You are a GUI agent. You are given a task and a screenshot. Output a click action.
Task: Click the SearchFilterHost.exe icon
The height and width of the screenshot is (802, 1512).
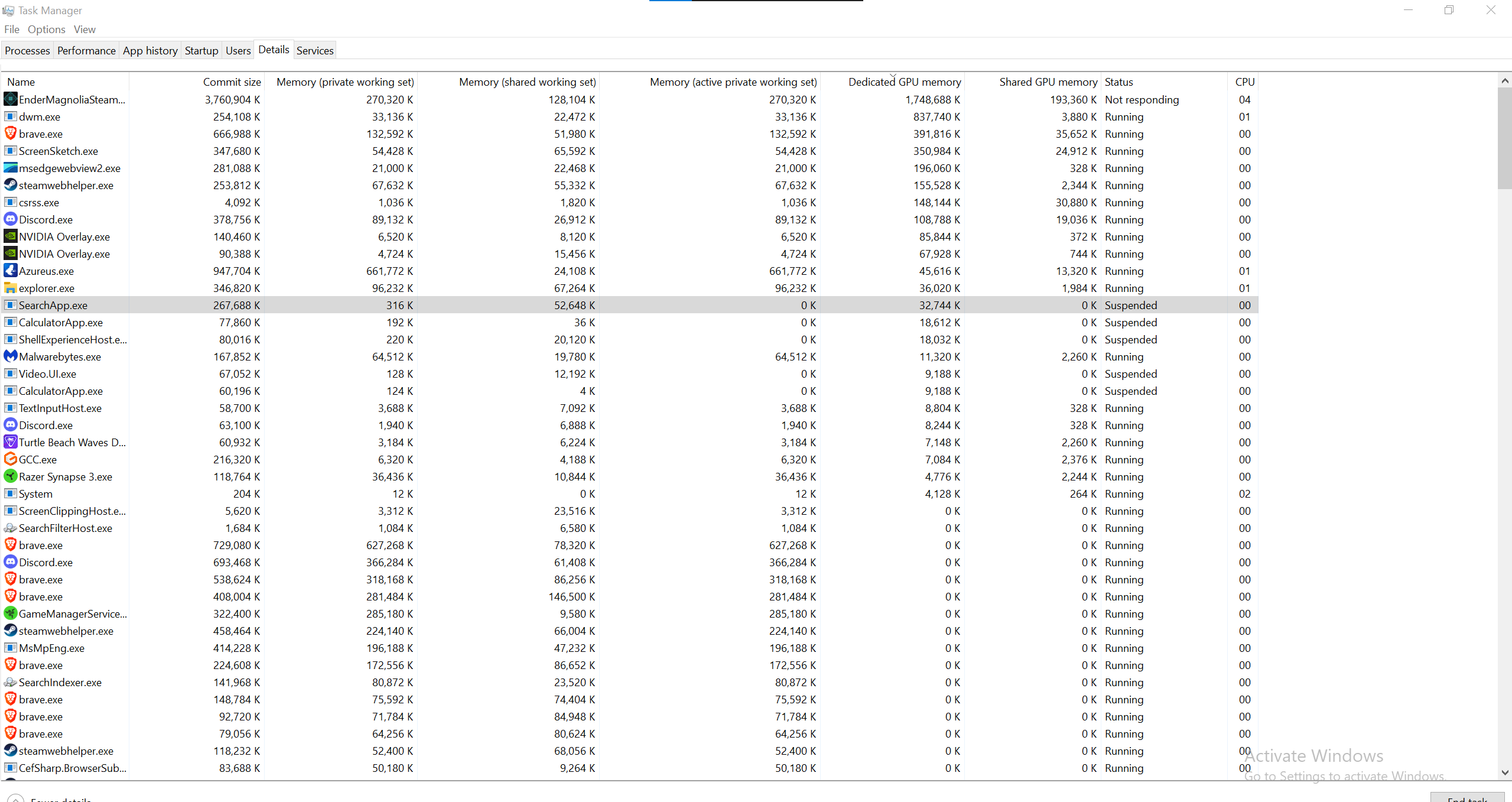[x=11, y=528]
